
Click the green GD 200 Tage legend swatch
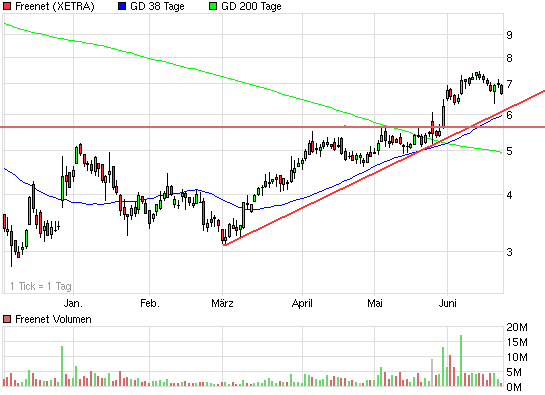(x=213, y=6)
